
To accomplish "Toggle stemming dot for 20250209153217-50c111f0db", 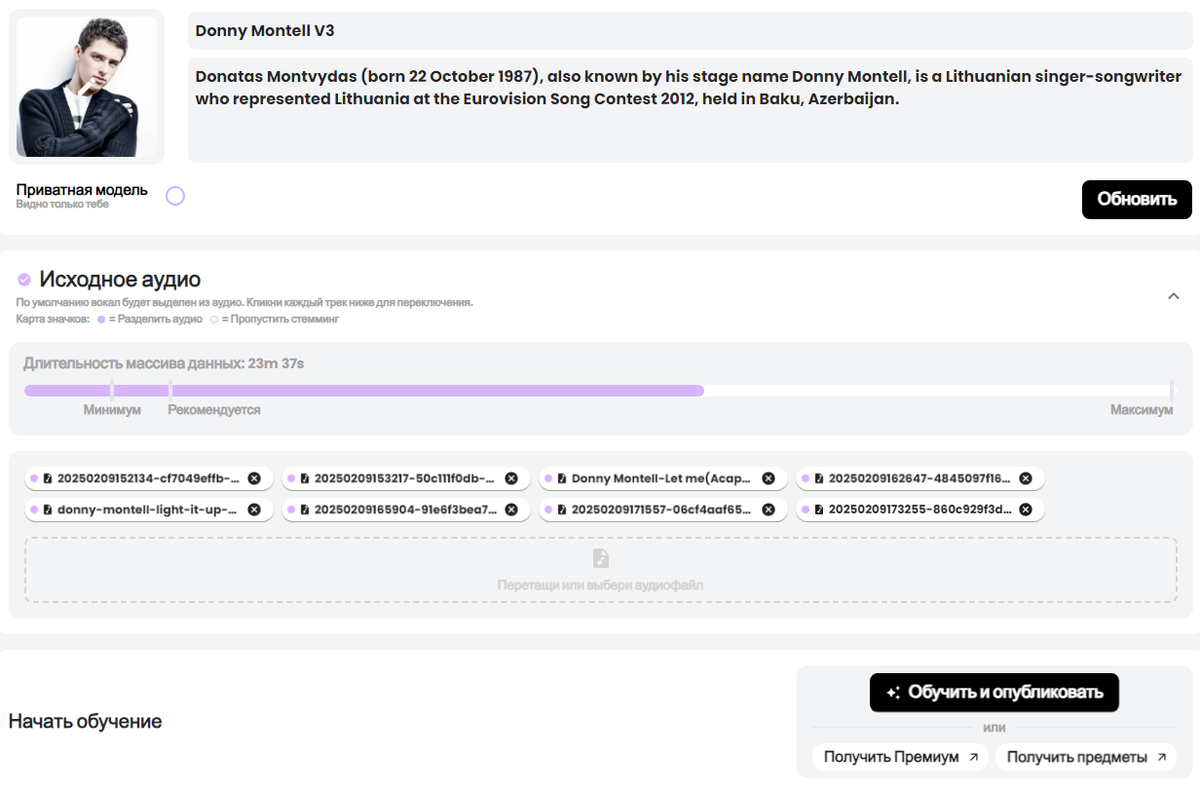I will [291, 479].
